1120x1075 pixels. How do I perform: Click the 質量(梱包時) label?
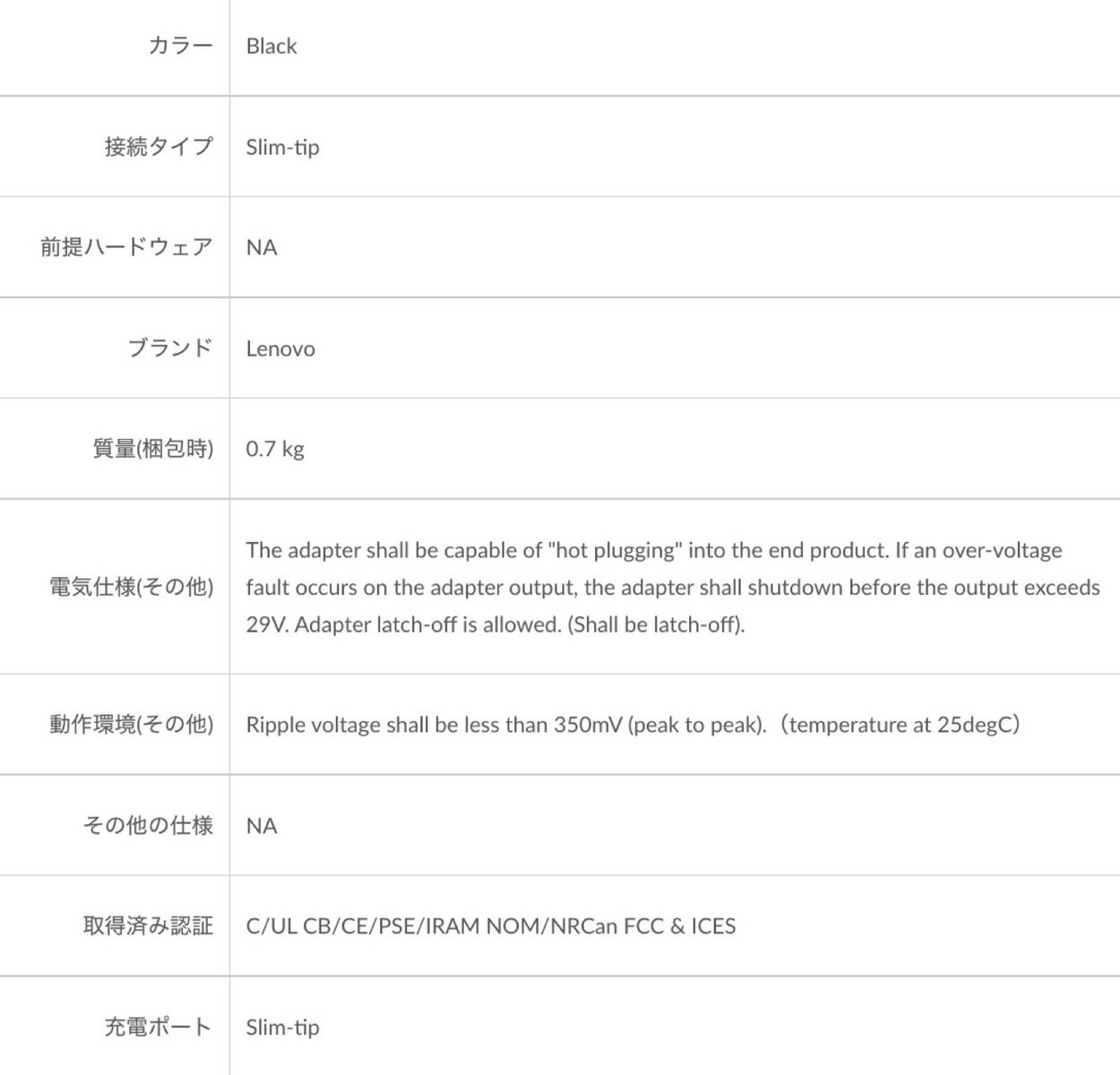(153, 449)
